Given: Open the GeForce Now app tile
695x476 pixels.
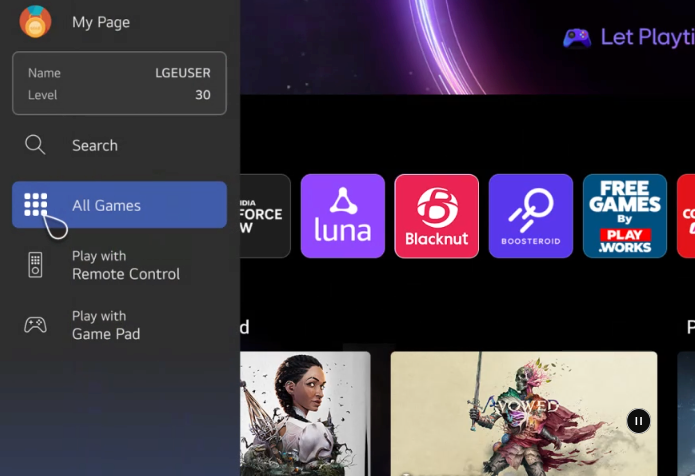Looking at the screenshot, I should [265, 216].
